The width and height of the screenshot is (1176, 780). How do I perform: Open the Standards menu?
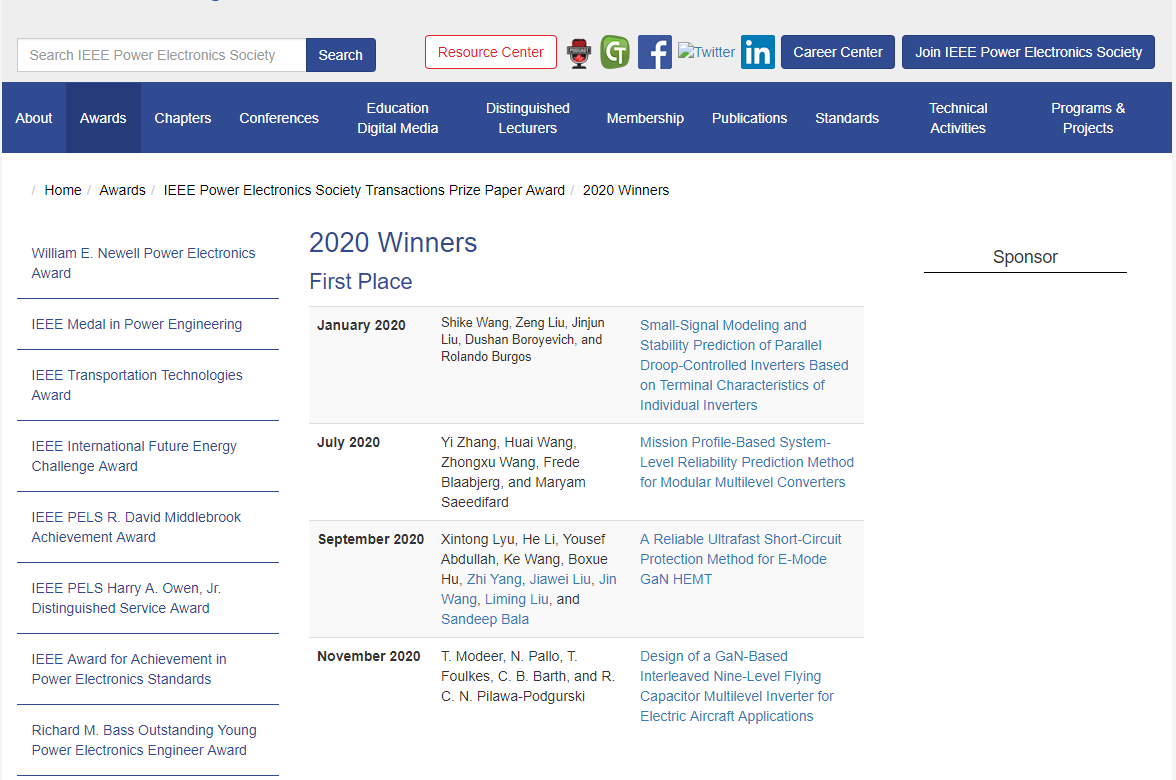[847, 118]
